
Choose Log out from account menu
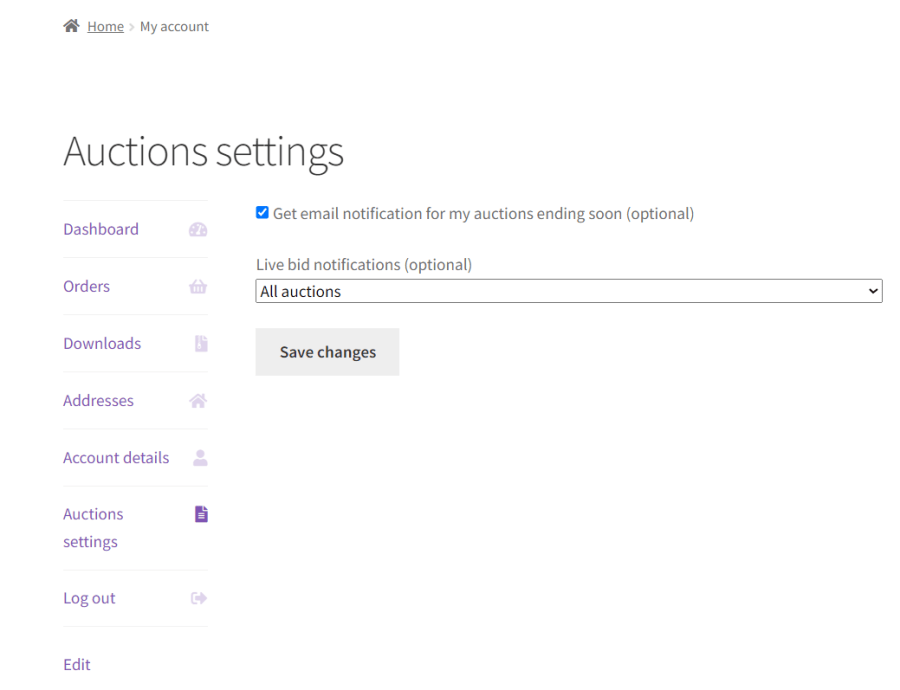89,598
